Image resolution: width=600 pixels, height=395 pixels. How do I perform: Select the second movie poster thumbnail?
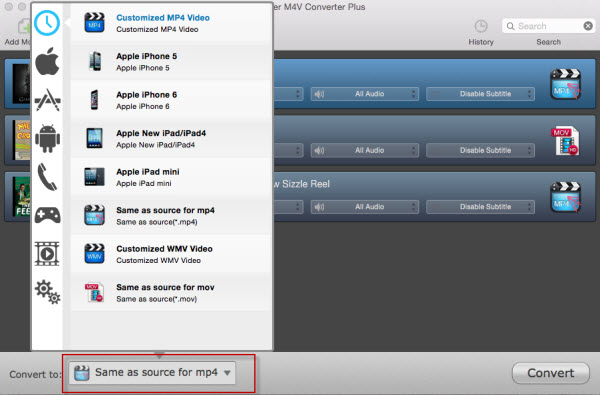[22, 140]
